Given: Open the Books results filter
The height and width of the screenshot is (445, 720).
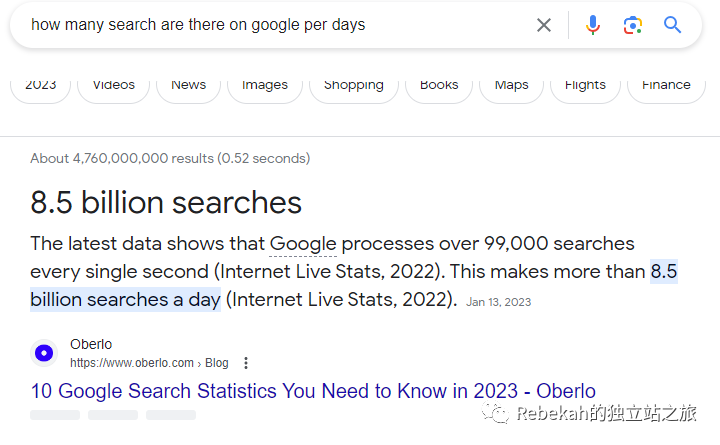Looking at the screenshot, I should 439,86.
